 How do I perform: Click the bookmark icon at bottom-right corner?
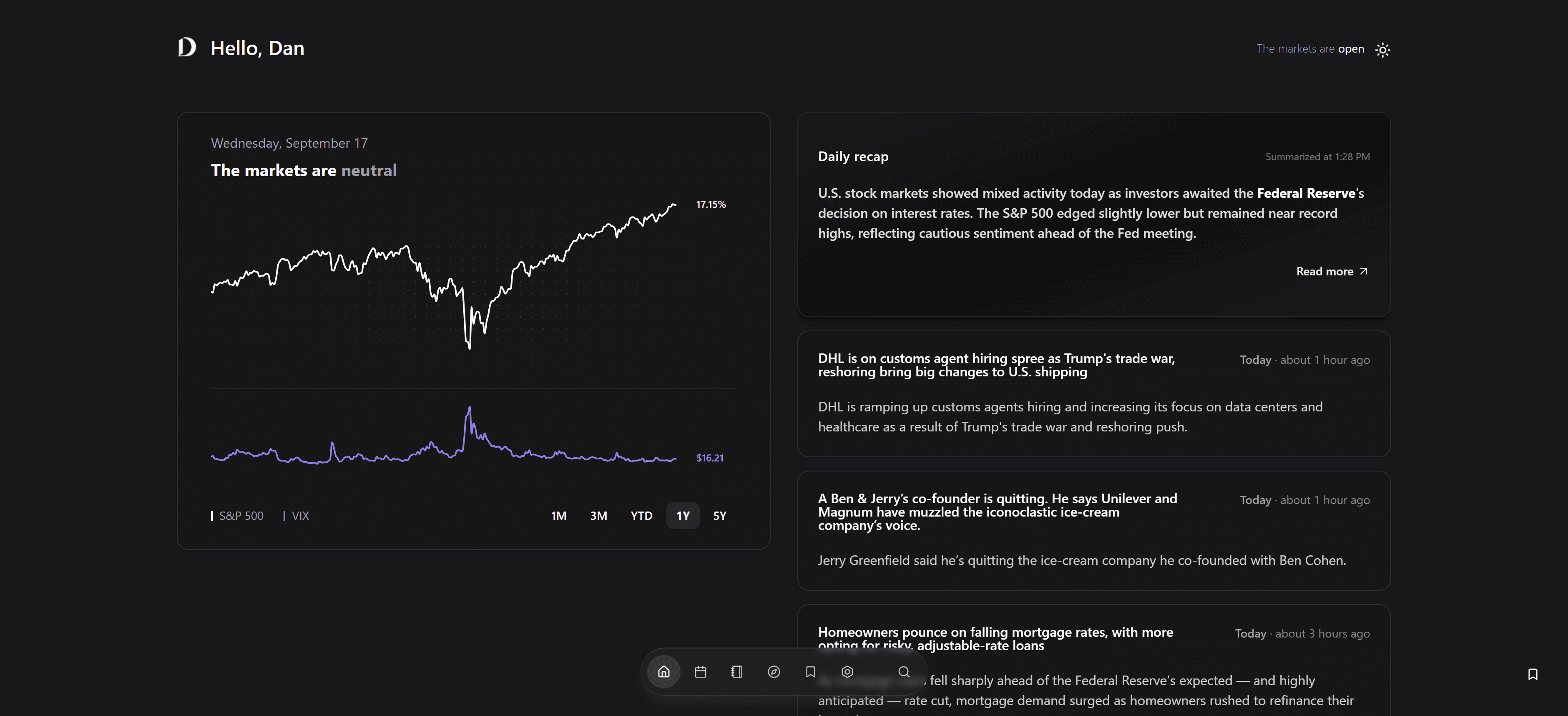[1533, 674]
